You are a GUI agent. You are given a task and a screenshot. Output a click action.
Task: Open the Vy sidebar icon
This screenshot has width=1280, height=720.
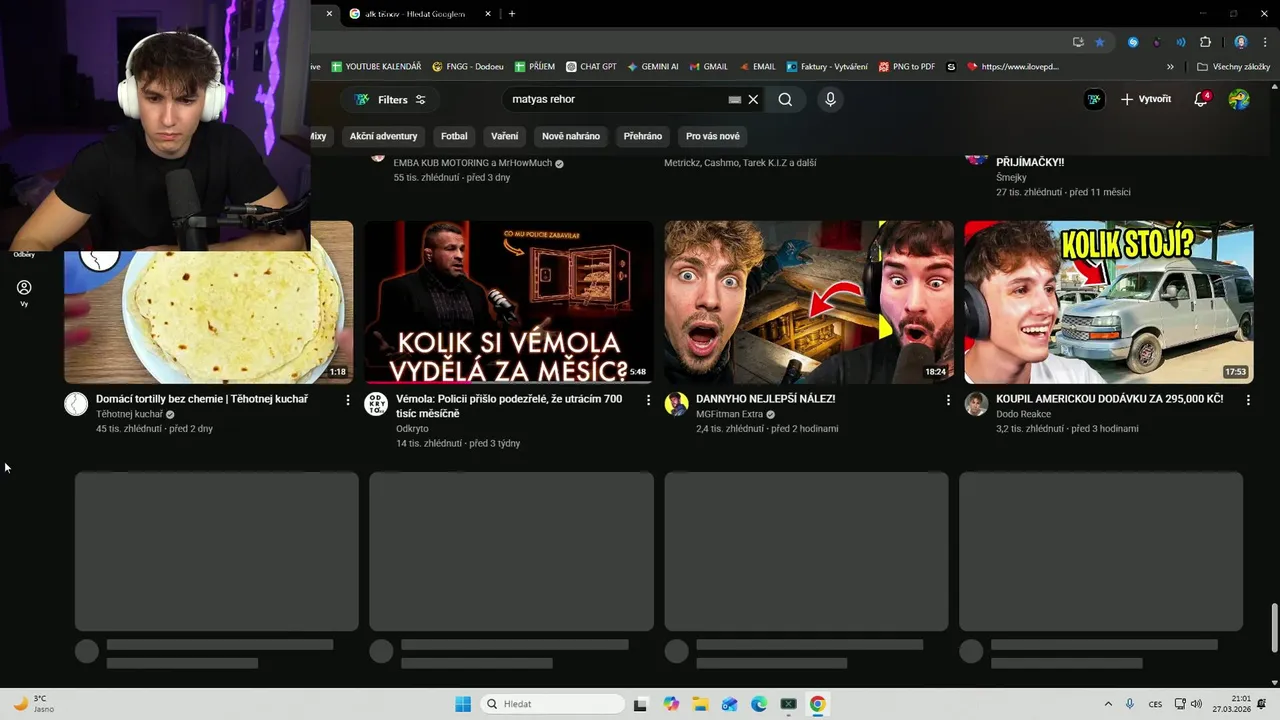24,292
